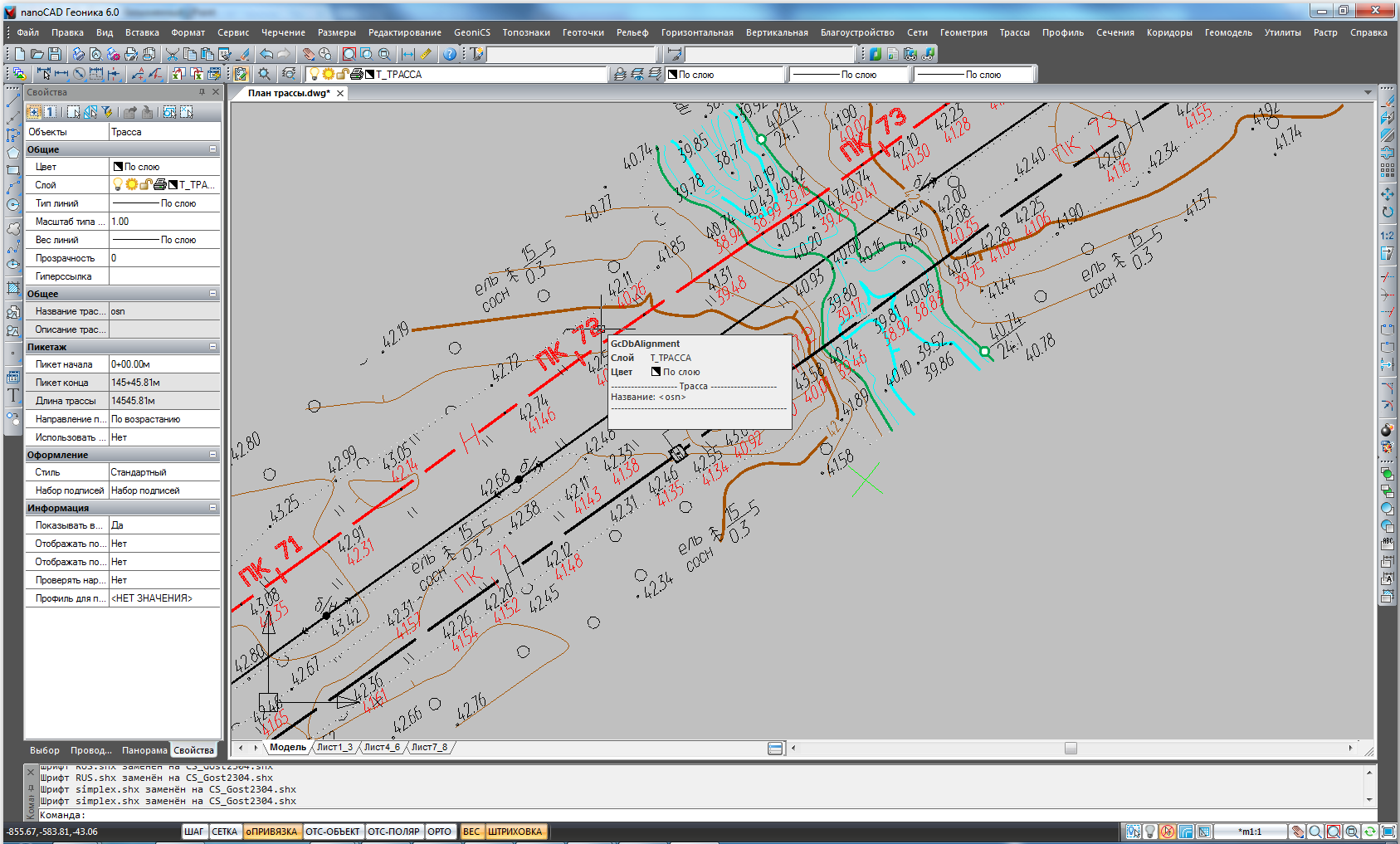The height and width of the screenshot is (844, 1400).
Task: Disable оПРИВЯЗКА object snap
Action: [x=271, y=832]
